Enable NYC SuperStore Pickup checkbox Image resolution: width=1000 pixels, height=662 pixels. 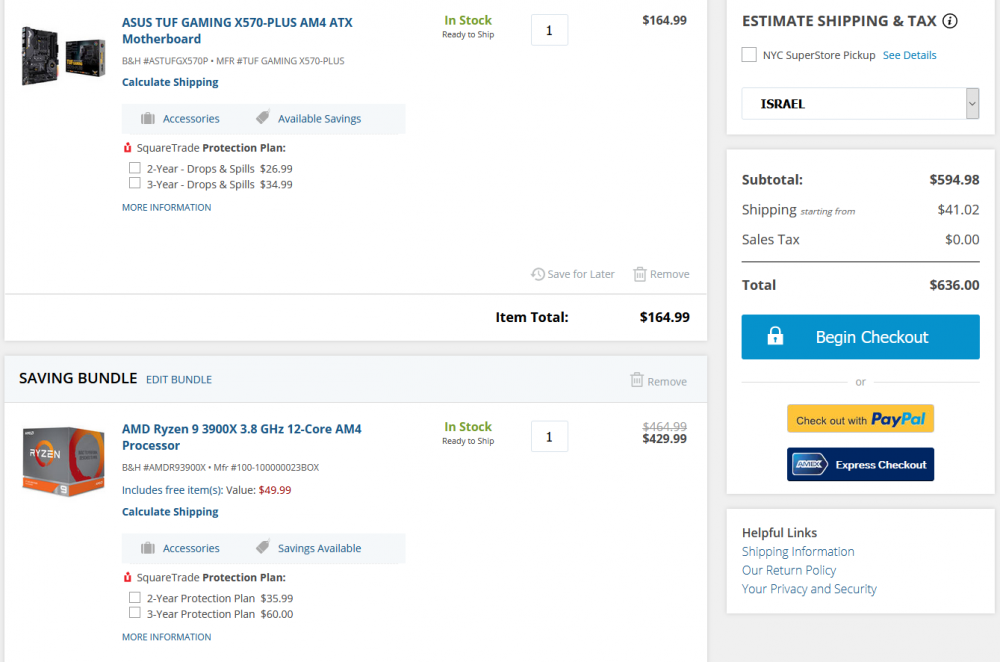coord(749,55)
